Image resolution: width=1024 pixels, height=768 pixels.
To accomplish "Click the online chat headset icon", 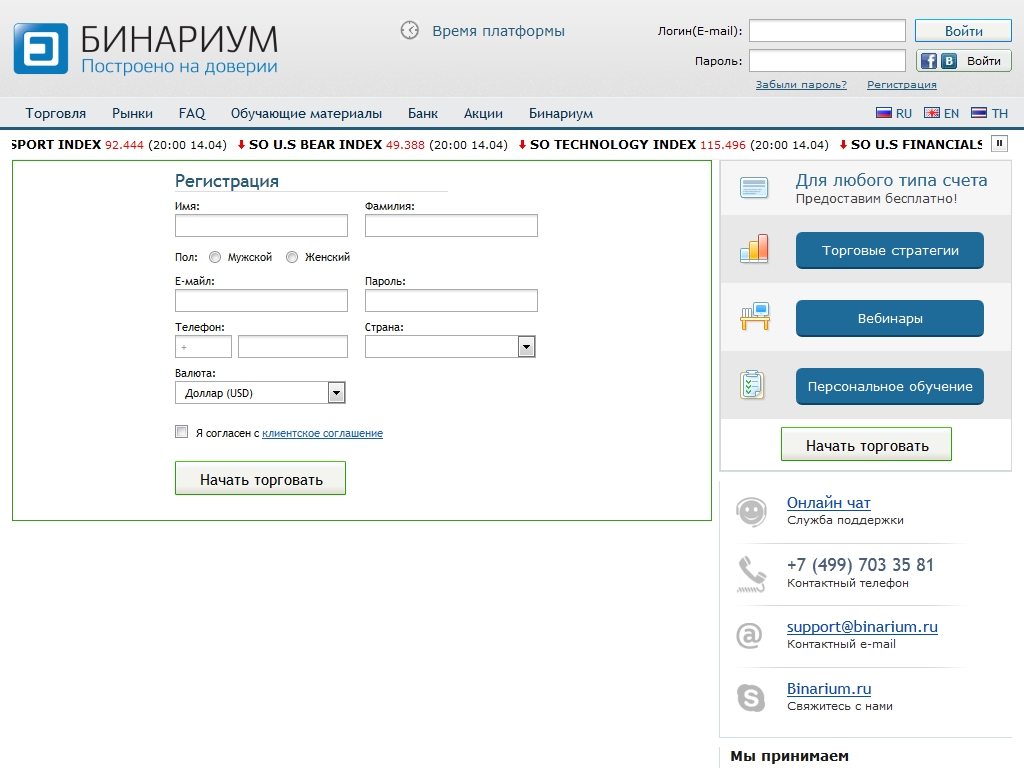I will pyautogui.click(x=751, y=511).
